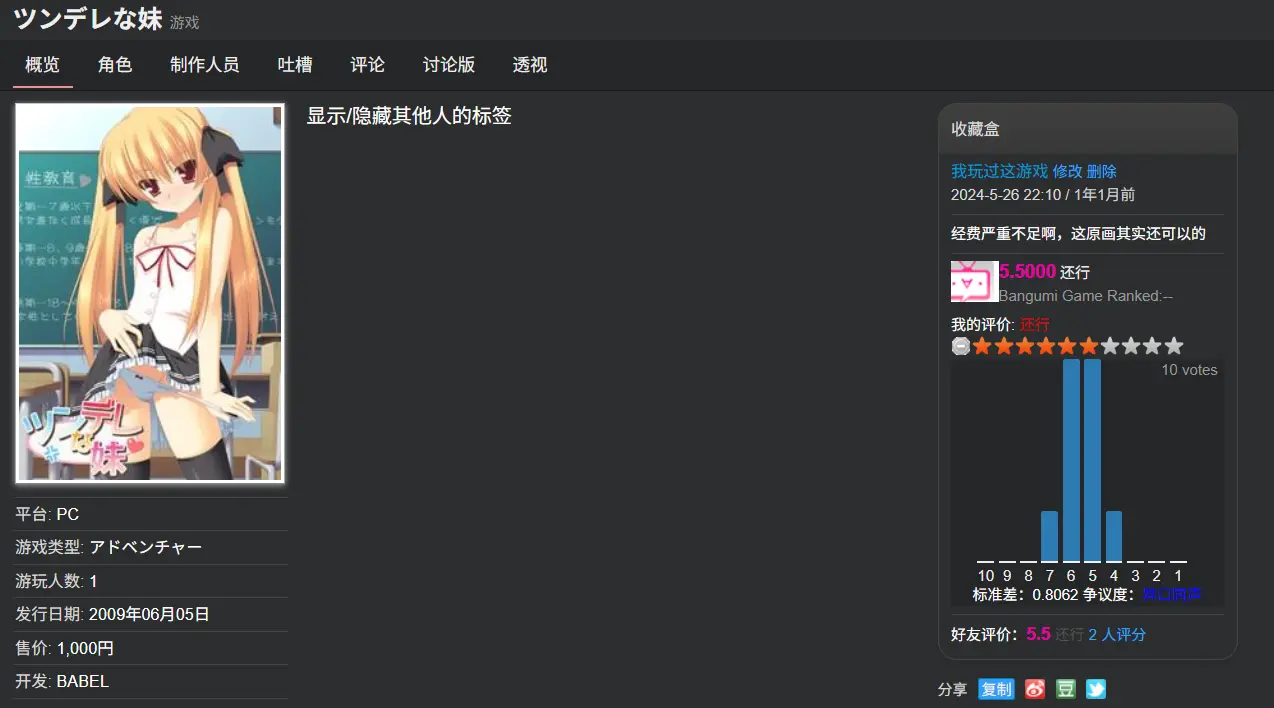Open the 制作人员 tab
Screen dimensions: 1274x708
(204, 65)
